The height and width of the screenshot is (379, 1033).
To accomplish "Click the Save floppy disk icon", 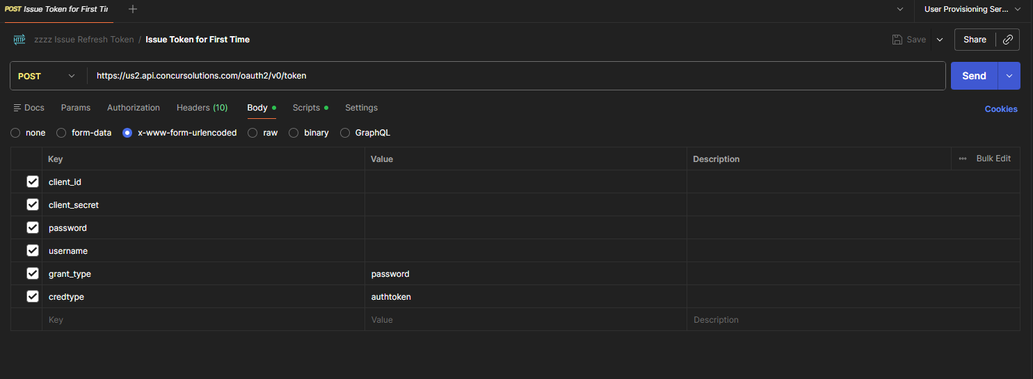I will coord(897,40).
